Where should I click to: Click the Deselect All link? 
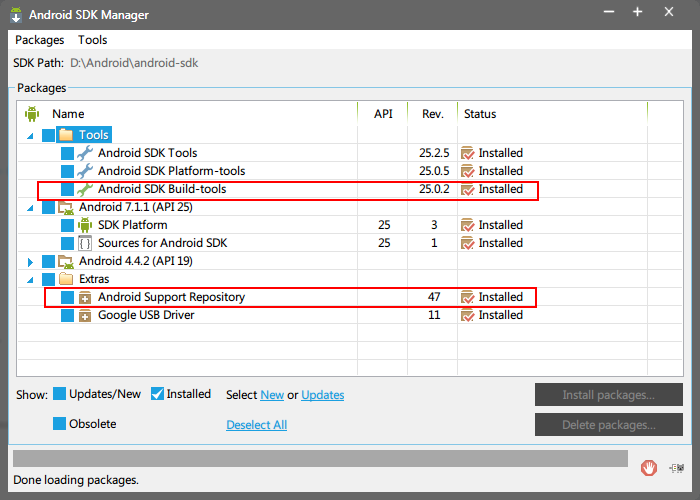click(x=257, y=425)
